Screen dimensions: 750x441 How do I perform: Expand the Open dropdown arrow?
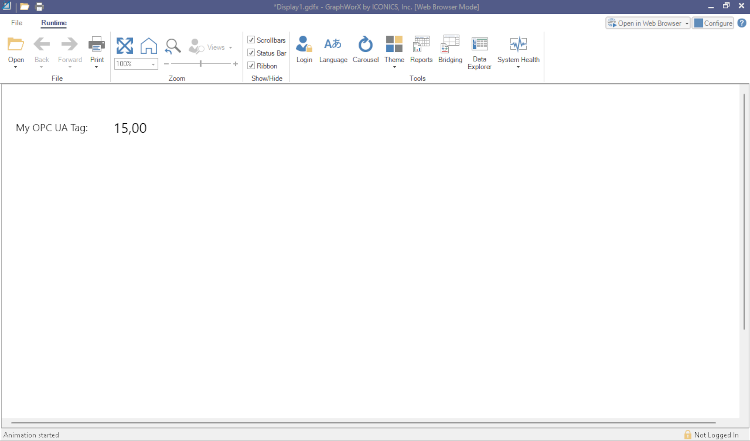16,67
